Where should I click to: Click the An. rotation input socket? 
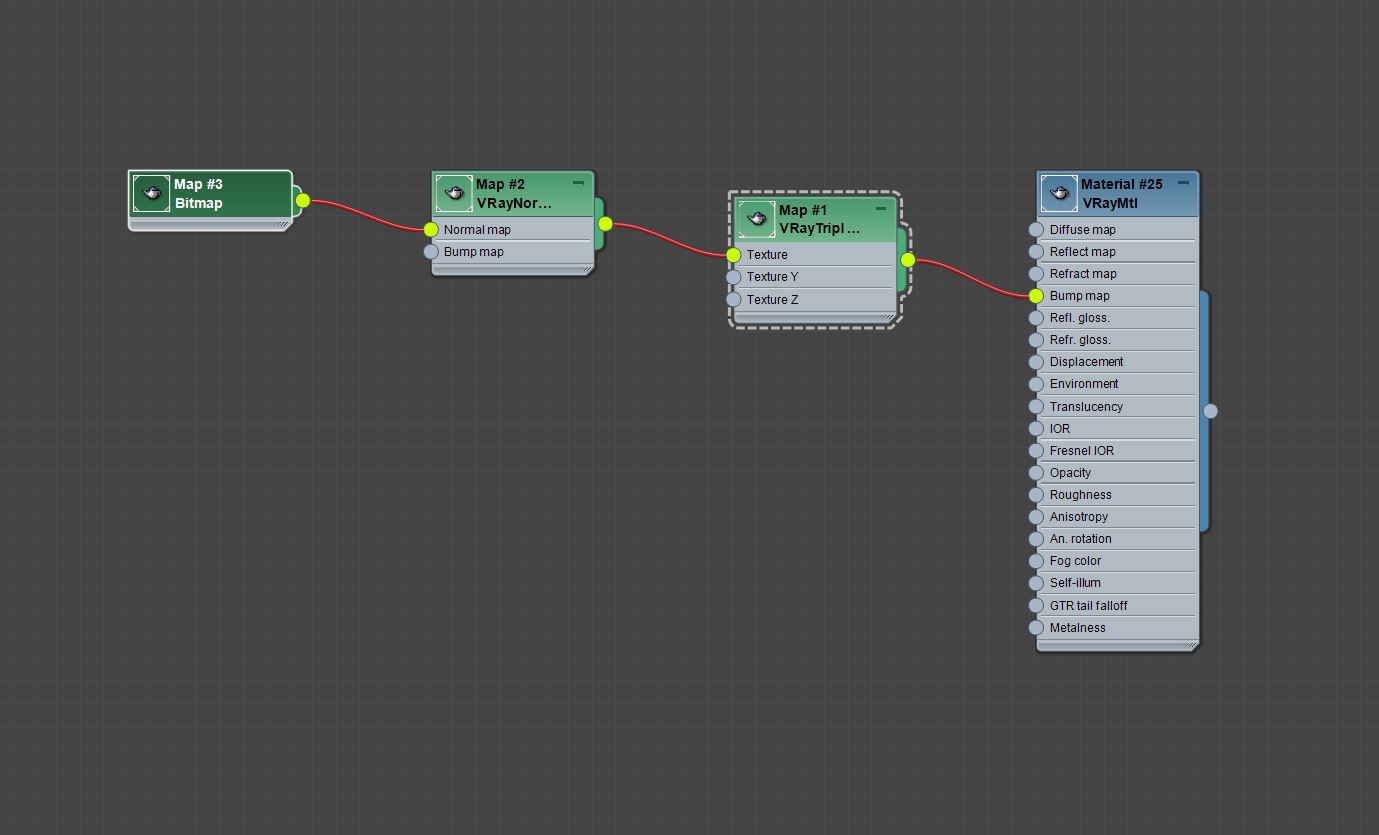(x=1036, y=539)
